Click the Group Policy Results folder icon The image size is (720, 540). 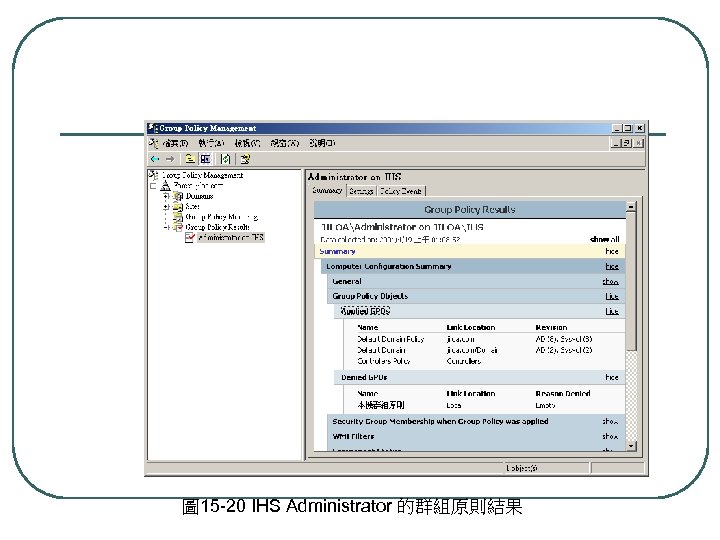coord(178,227)
